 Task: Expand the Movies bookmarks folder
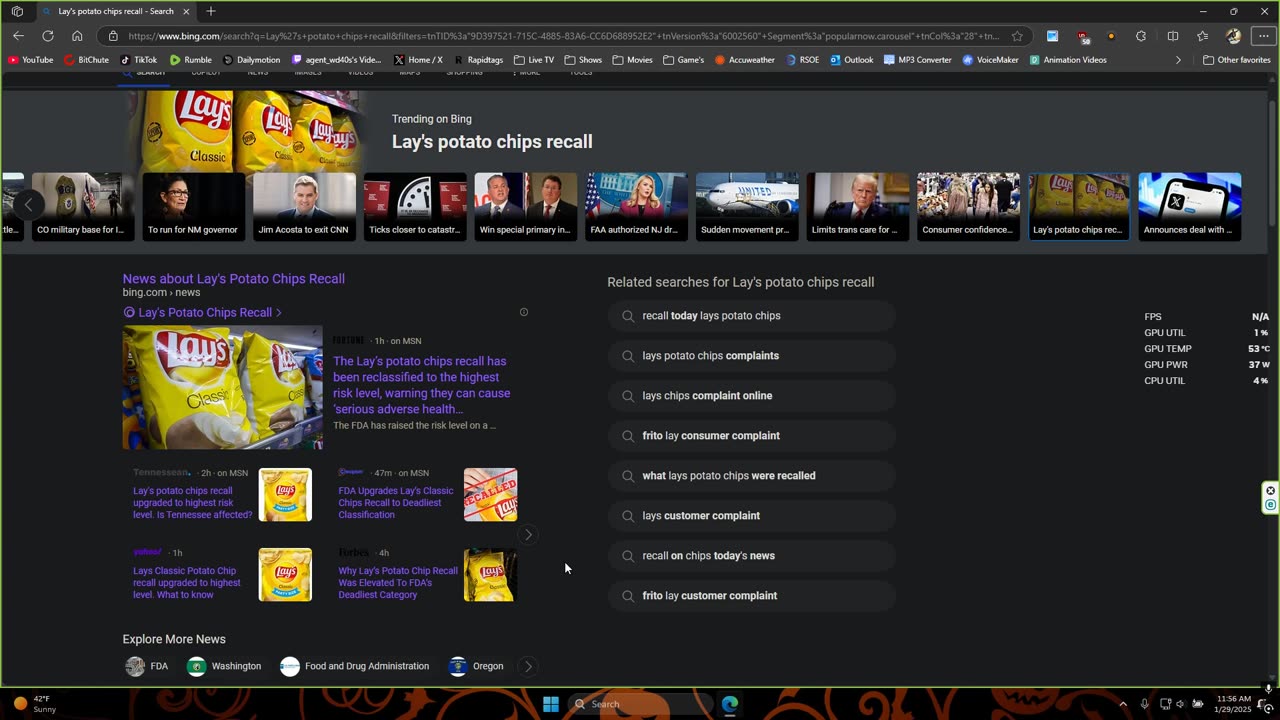pos(632,60)
